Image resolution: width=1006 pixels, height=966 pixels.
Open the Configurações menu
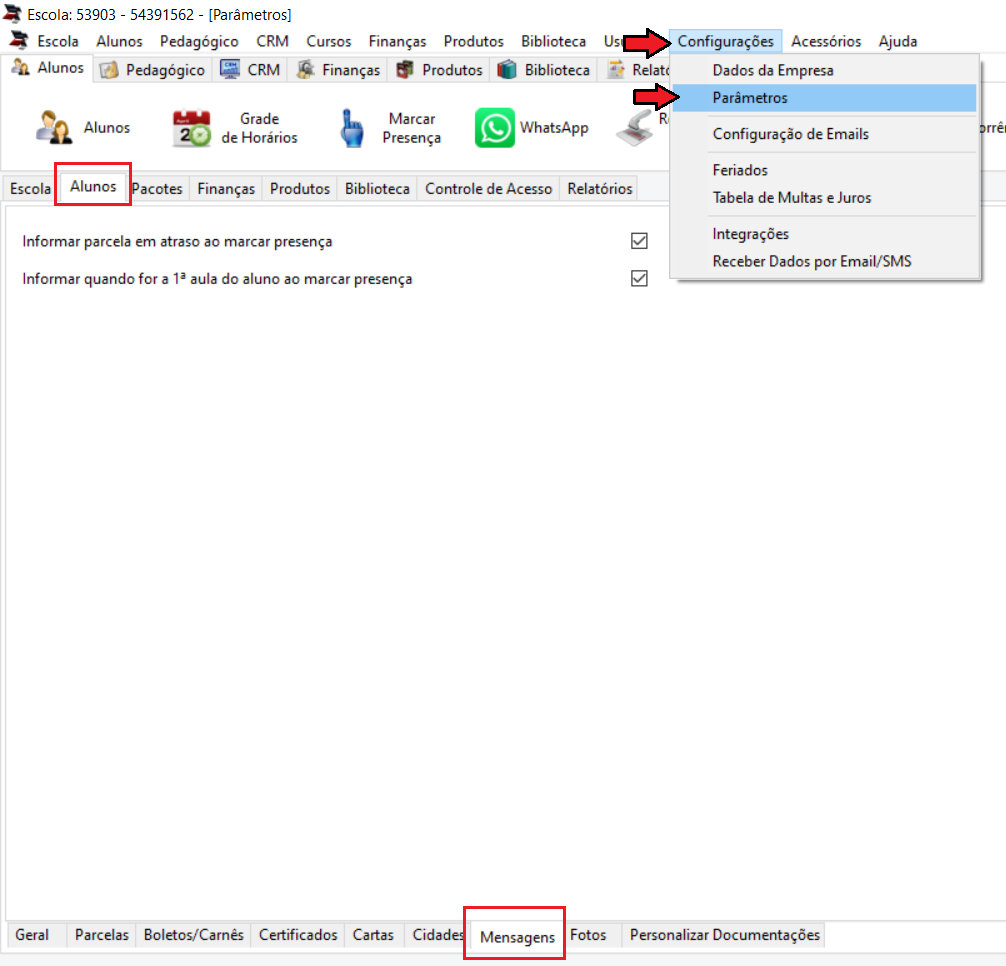coord(725,41)
